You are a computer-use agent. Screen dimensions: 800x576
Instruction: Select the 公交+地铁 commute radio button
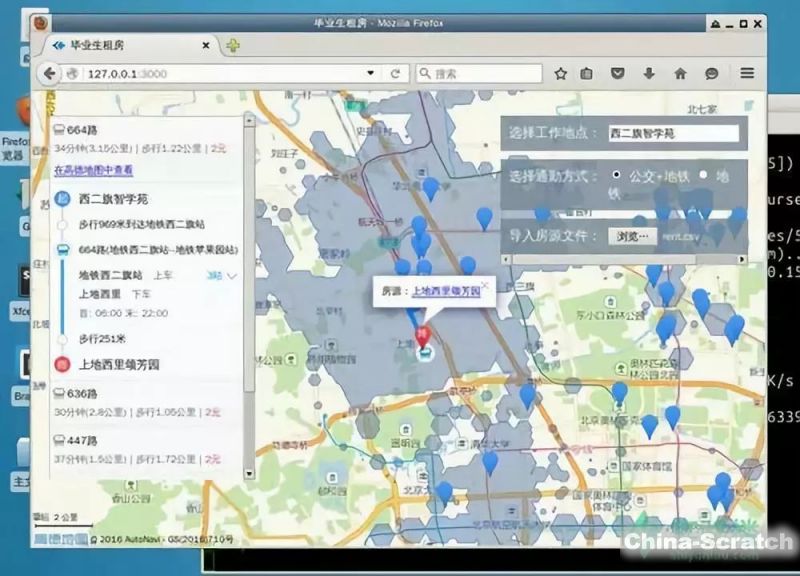pos(616,175)
